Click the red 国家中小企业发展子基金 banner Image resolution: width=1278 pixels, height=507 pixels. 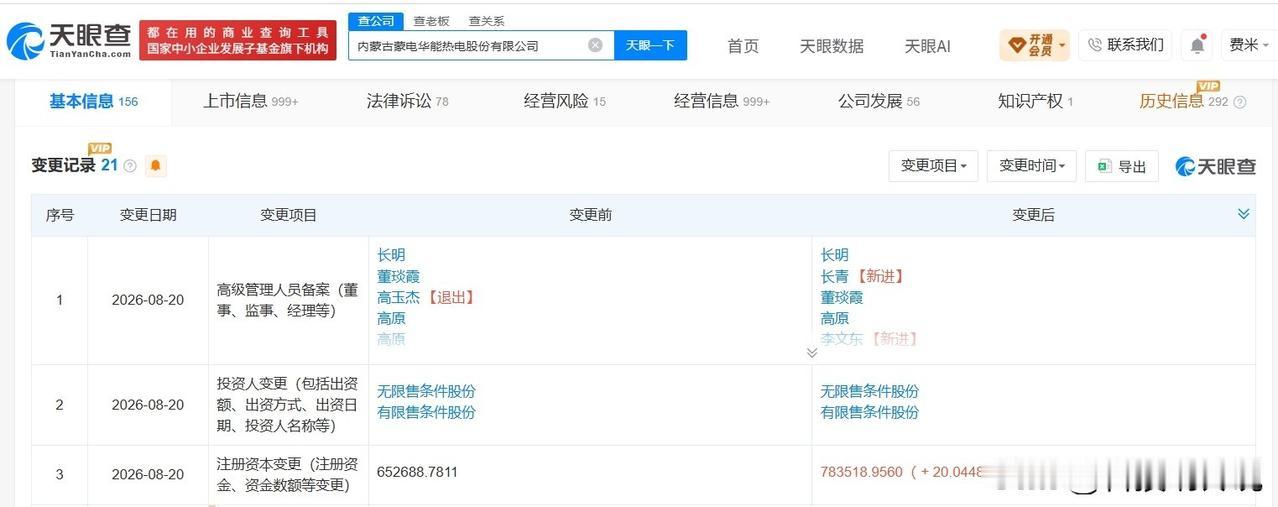click(238, 40)
